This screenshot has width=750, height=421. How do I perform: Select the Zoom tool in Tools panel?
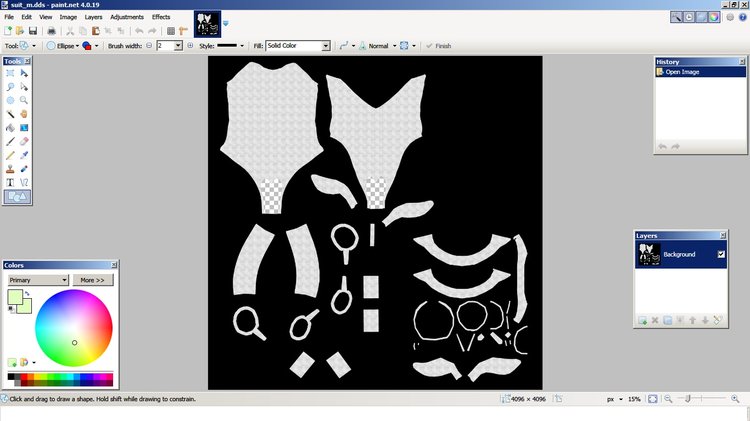pos(24,100)
